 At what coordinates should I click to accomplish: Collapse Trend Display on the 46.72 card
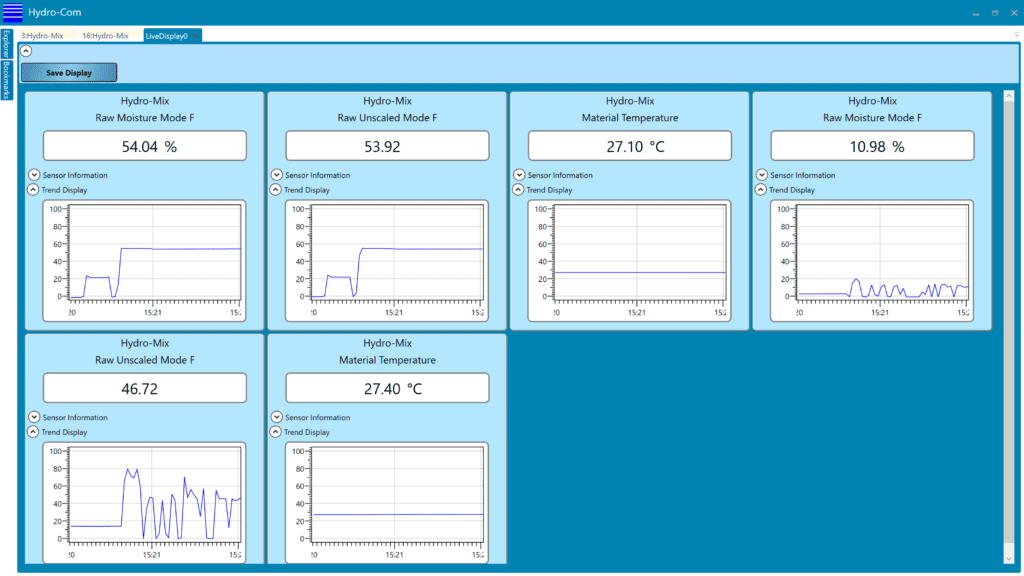pyautogui.click(x=33, y=432)
